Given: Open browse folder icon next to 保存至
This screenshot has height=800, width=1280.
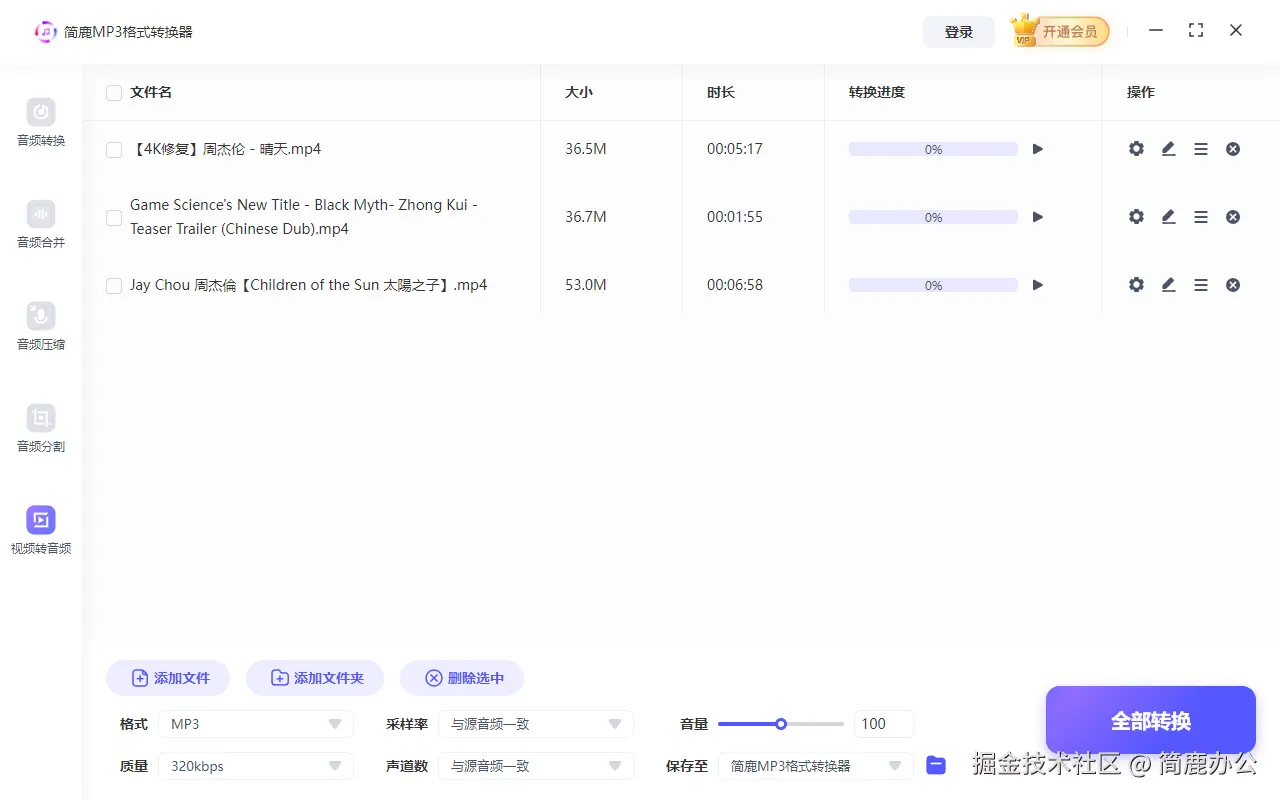Looking at the screenshot, I should click(x=936, y=765).
